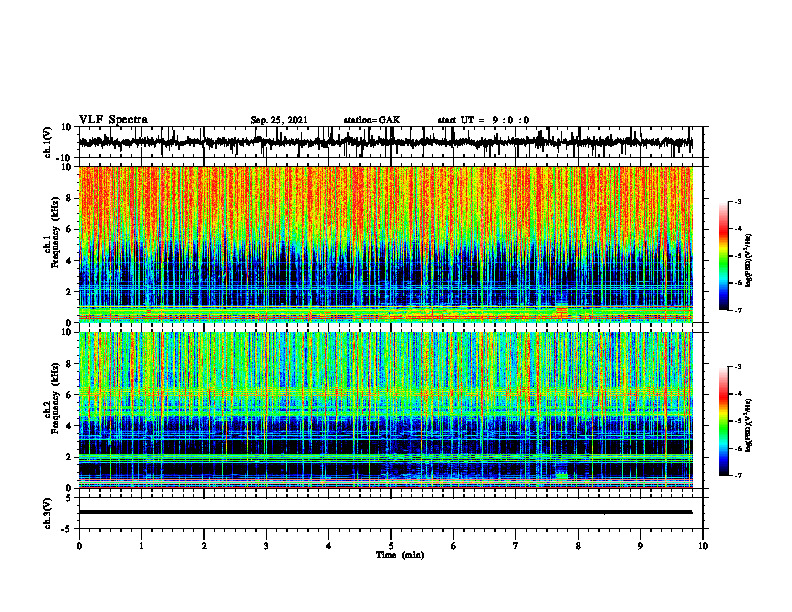The height and width of the screenshot is (612, 792).
Task: Click the ch.1 color bar log(PSD) label
Action: (749, 261)
